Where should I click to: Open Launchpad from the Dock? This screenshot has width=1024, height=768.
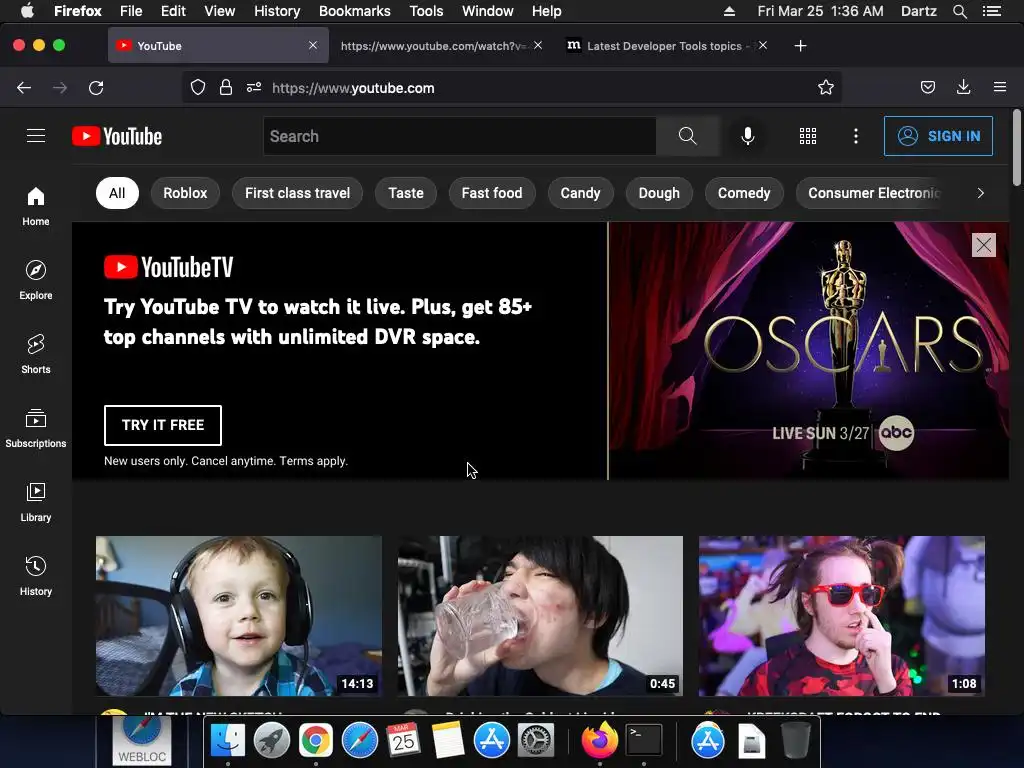272,741
